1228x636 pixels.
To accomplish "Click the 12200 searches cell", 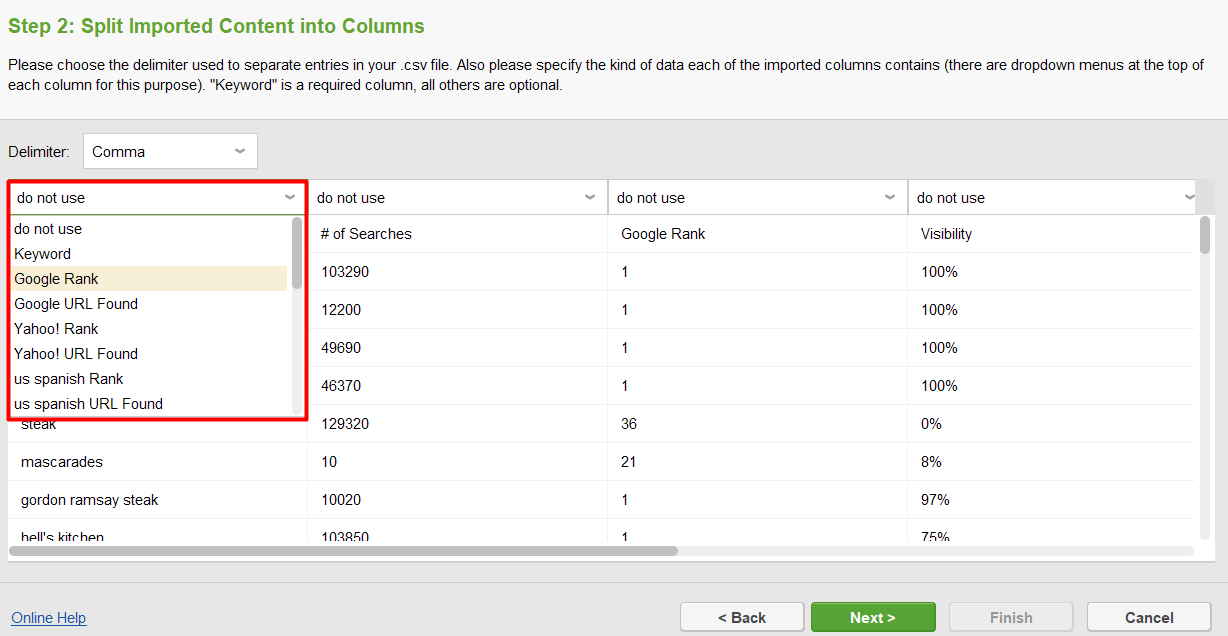I will click(458, 310).
